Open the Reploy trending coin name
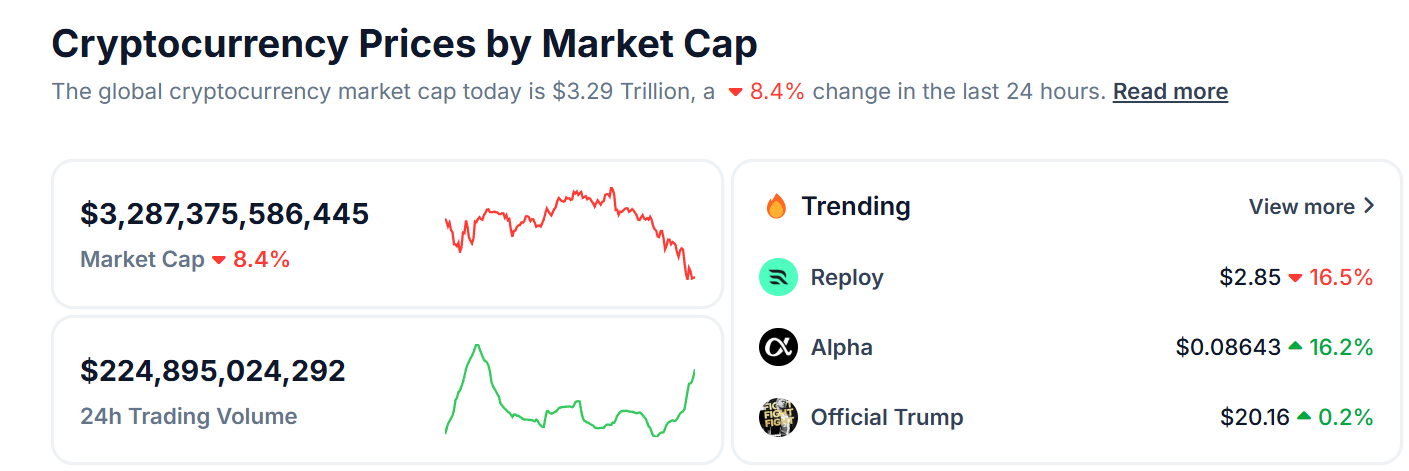 (847, 277)
